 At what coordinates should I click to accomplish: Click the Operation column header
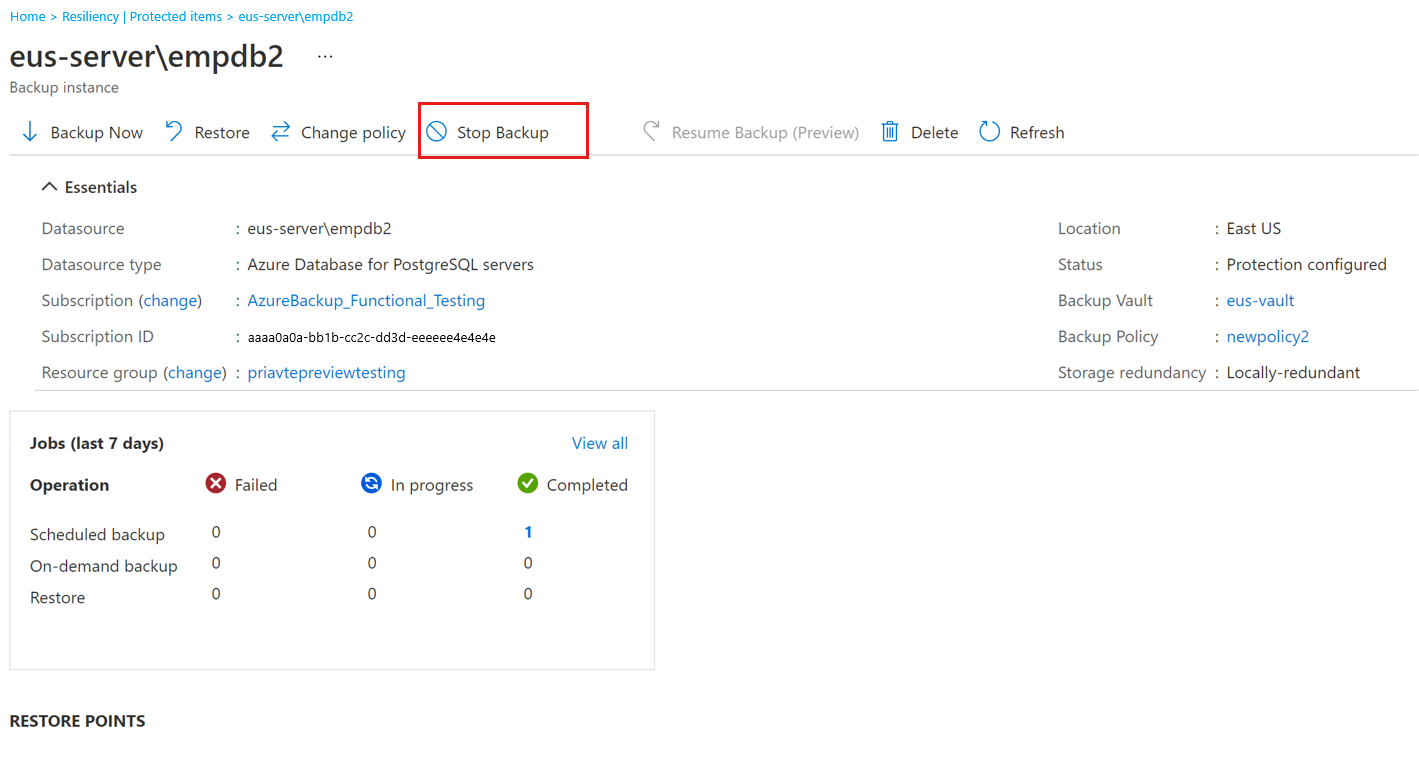[70, 485]
